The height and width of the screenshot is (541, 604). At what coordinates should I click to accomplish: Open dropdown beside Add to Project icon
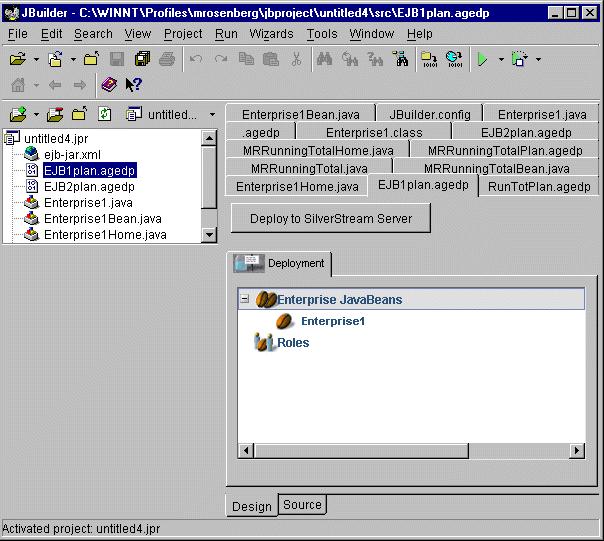[x=36, y=114]
